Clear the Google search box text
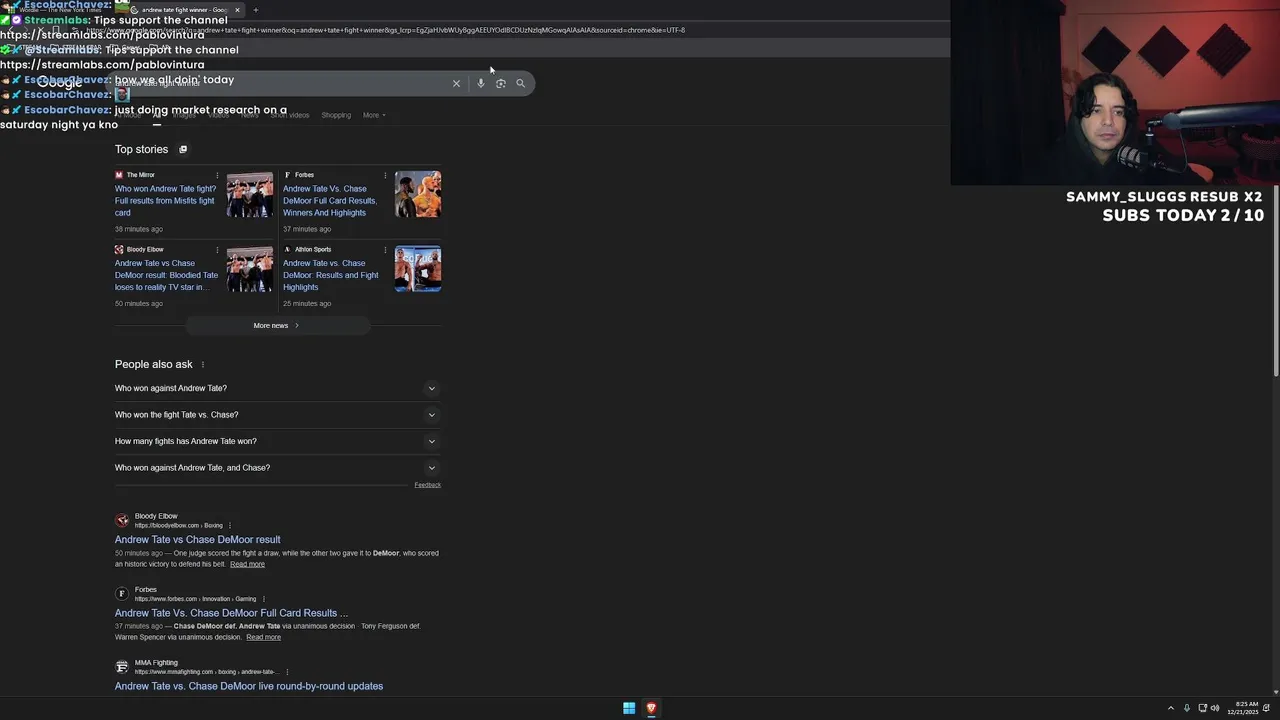The width and height of the screenshot is (1280, 720). coord(456,83)
